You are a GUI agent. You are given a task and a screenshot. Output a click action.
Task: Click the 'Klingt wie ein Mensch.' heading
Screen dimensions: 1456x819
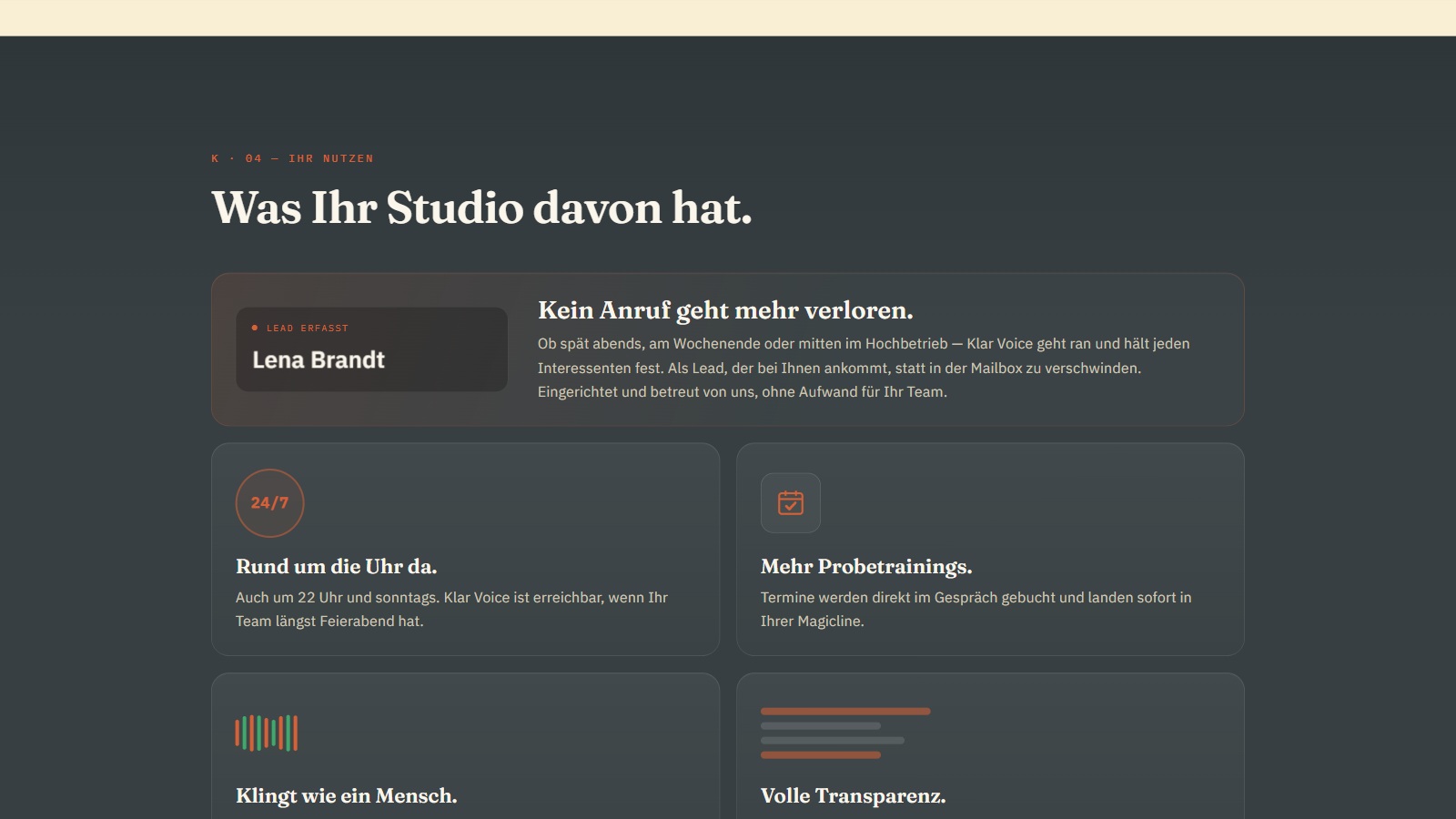coord(347,795)
